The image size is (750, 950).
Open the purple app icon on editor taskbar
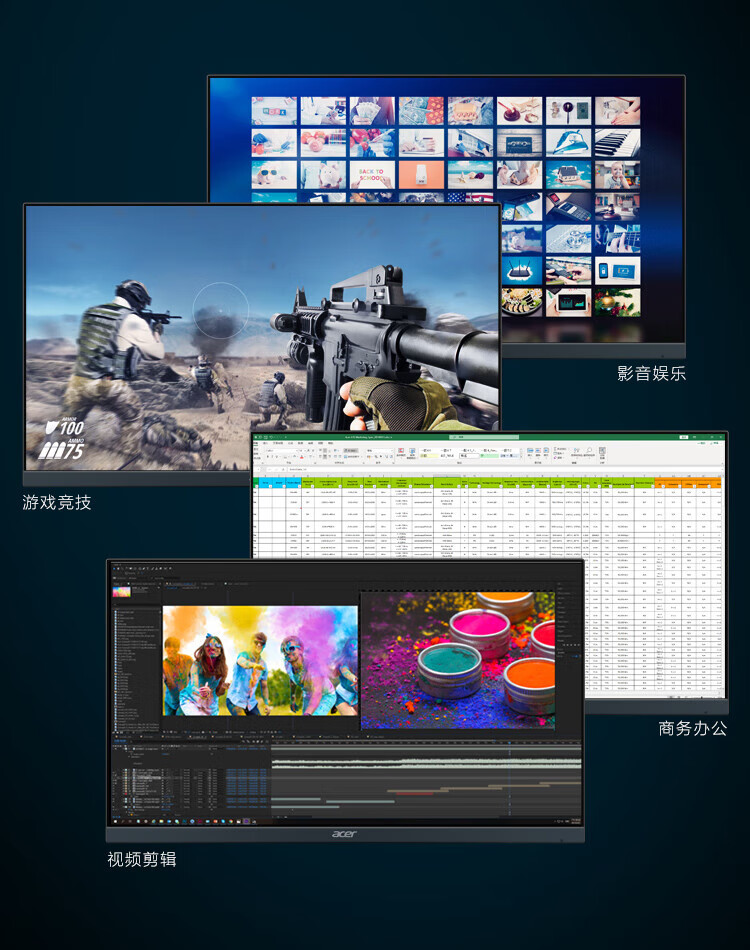[x=247, y=822]
